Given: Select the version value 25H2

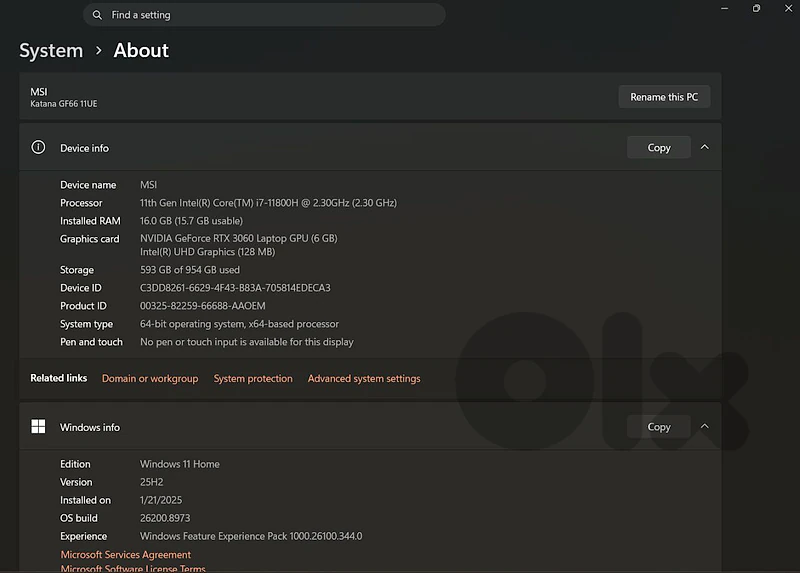Looking at the screenshot, I should 152,482.
